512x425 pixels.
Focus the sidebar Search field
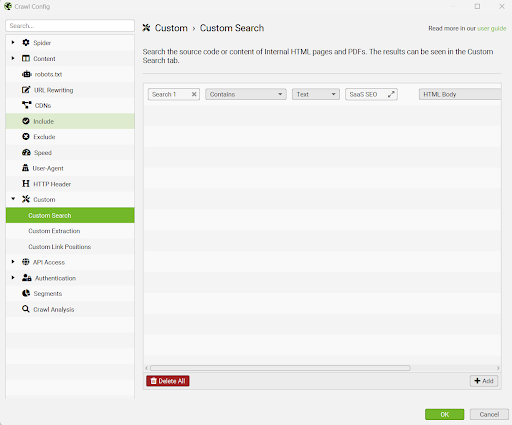(70, 26)
